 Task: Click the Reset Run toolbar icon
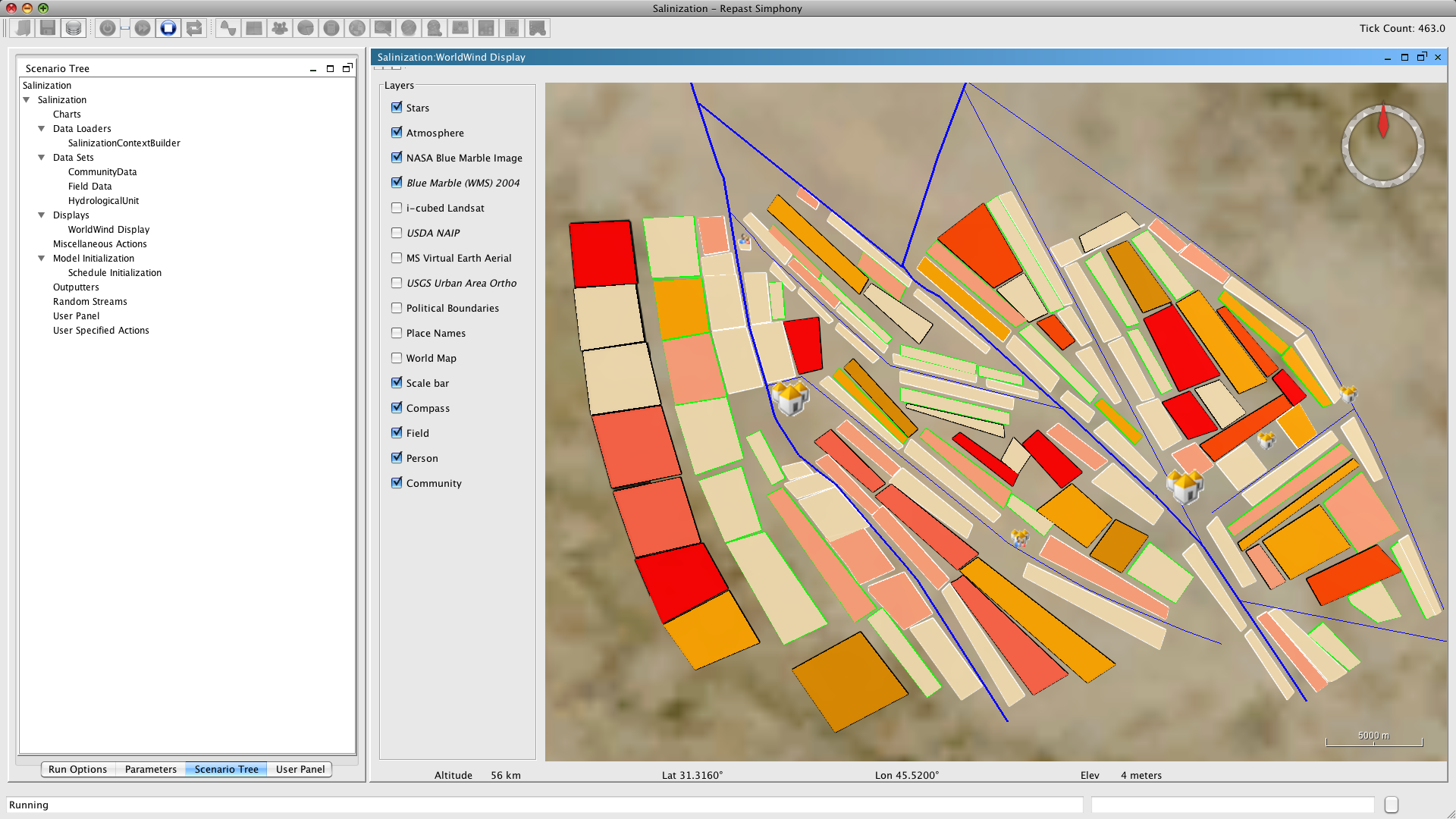pos(194,28)
